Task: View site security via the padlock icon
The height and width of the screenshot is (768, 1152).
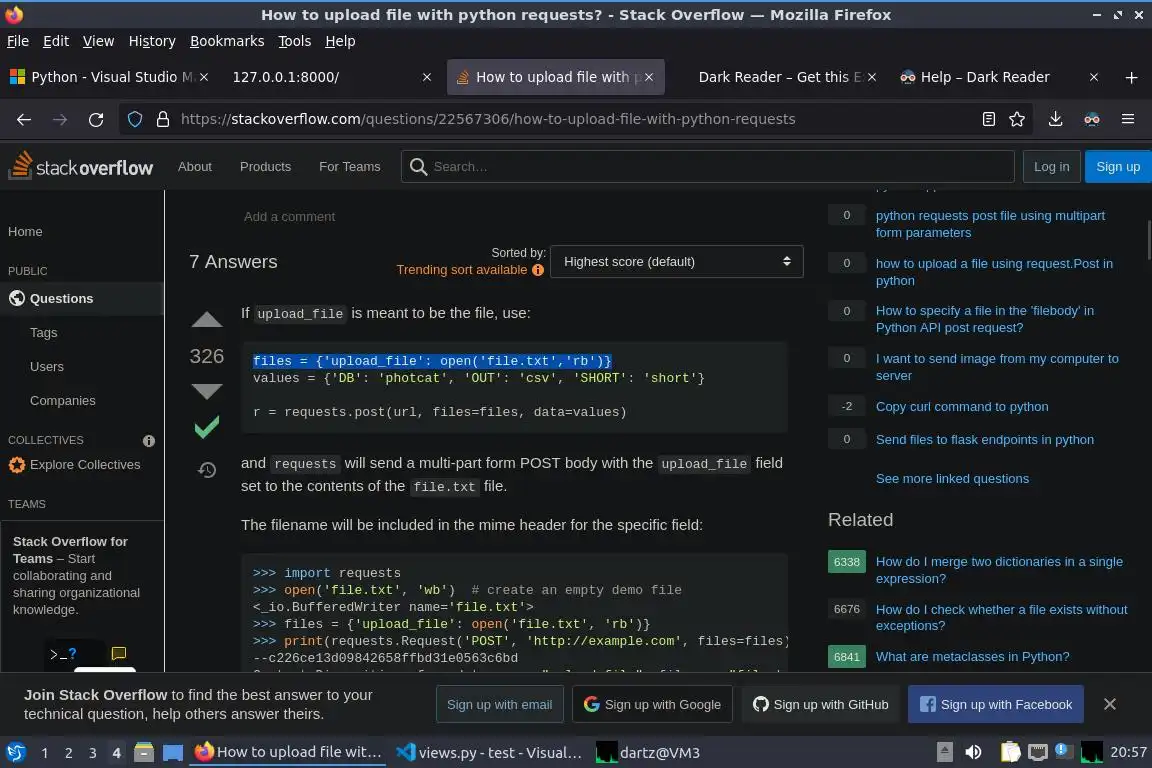Action: [163, 119]
